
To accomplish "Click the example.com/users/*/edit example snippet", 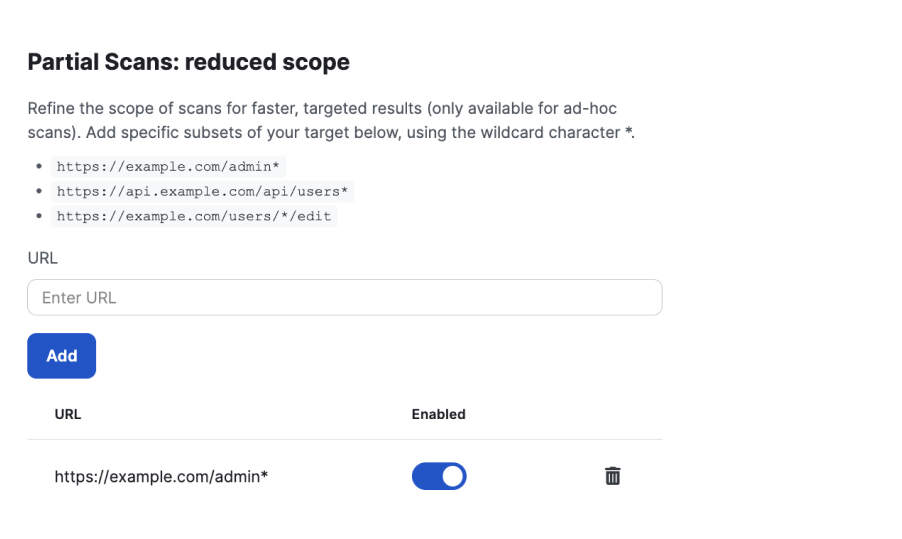I will [194, 216].
